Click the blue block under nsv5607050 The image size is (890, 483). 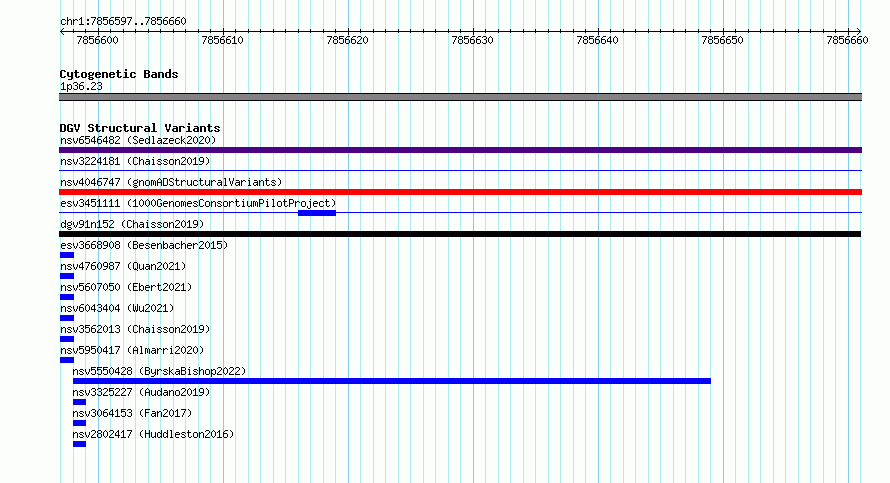(66, 297)
